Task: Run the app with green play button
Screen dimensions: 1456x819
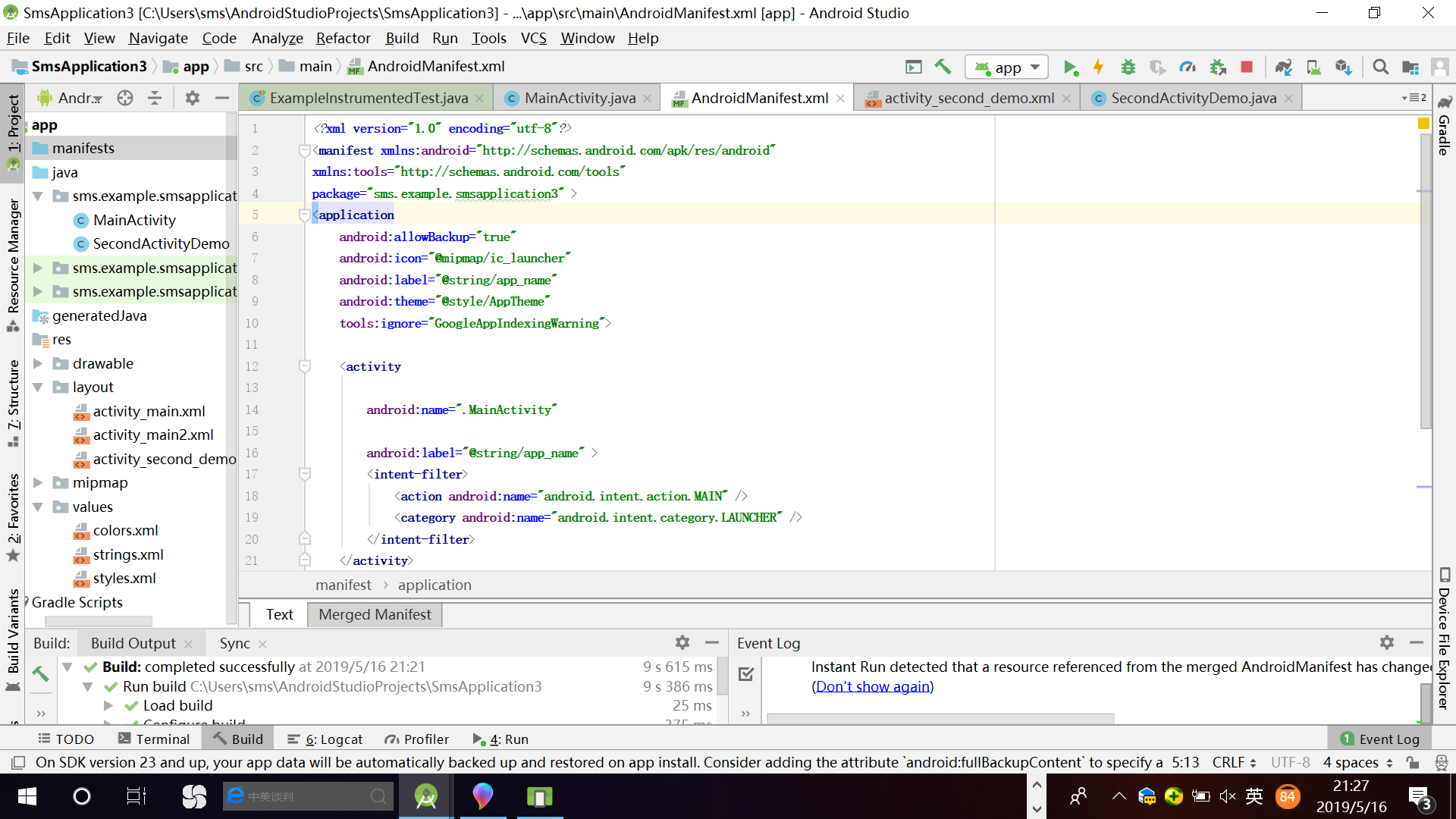Action: tap(1070, 67)
